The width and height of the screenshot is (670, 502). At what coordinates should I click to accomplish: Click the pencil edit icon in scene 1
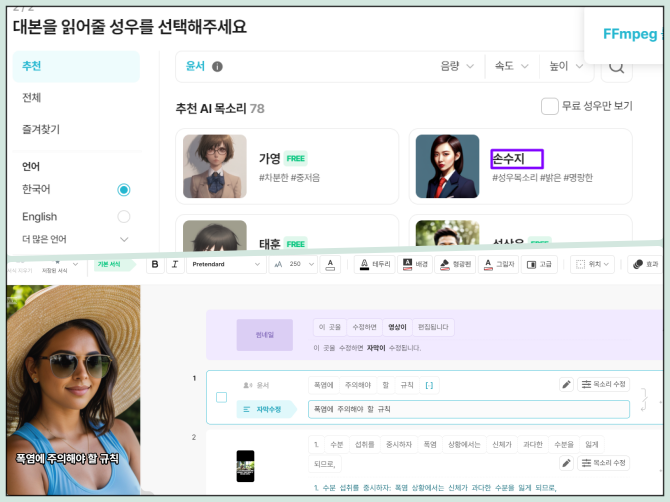pos(566,385)
